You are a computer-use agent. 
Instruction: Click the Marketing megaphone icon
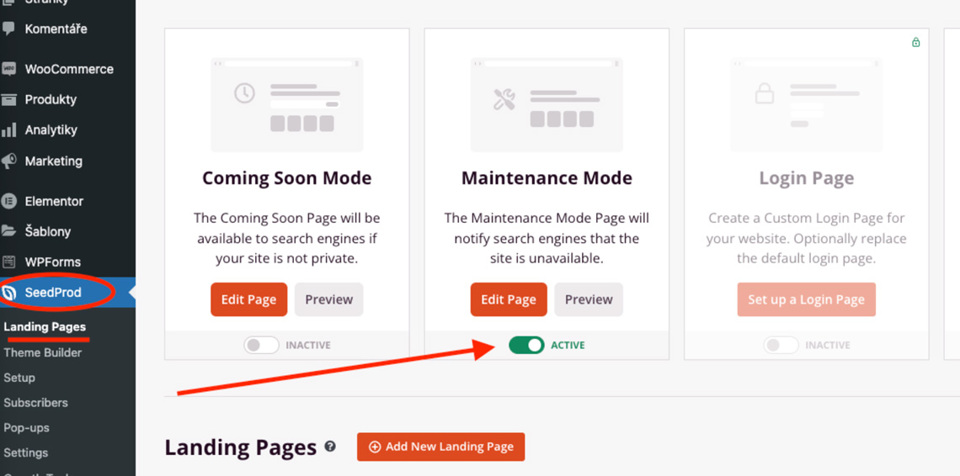click(9, 161)
